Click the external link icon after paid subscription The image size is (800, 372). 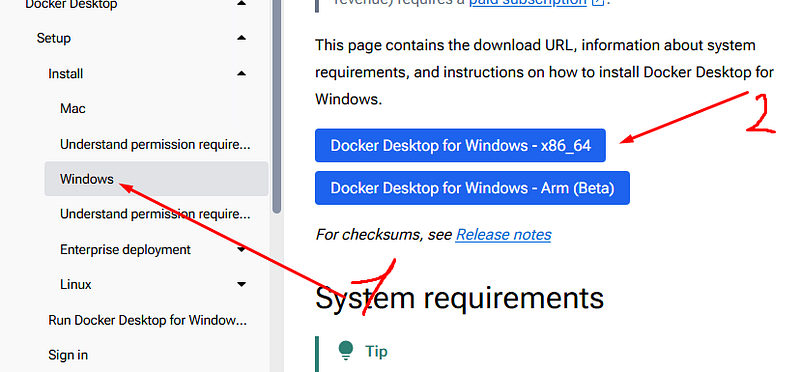598,2
